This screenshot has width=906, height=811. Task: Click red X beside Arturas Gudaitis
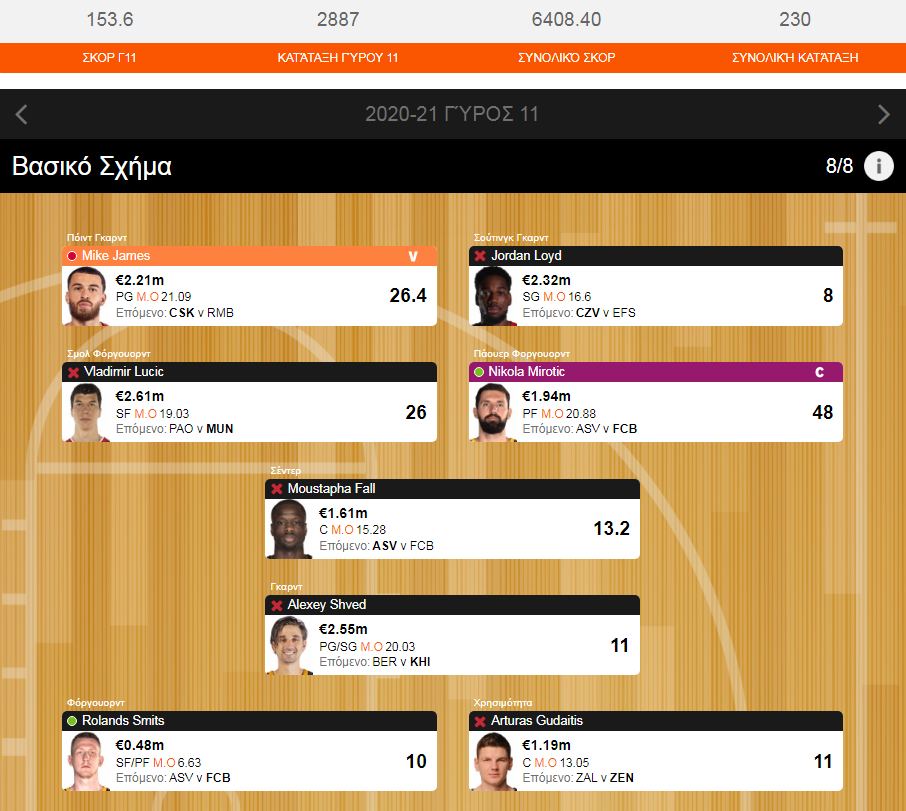coord(480,721)
